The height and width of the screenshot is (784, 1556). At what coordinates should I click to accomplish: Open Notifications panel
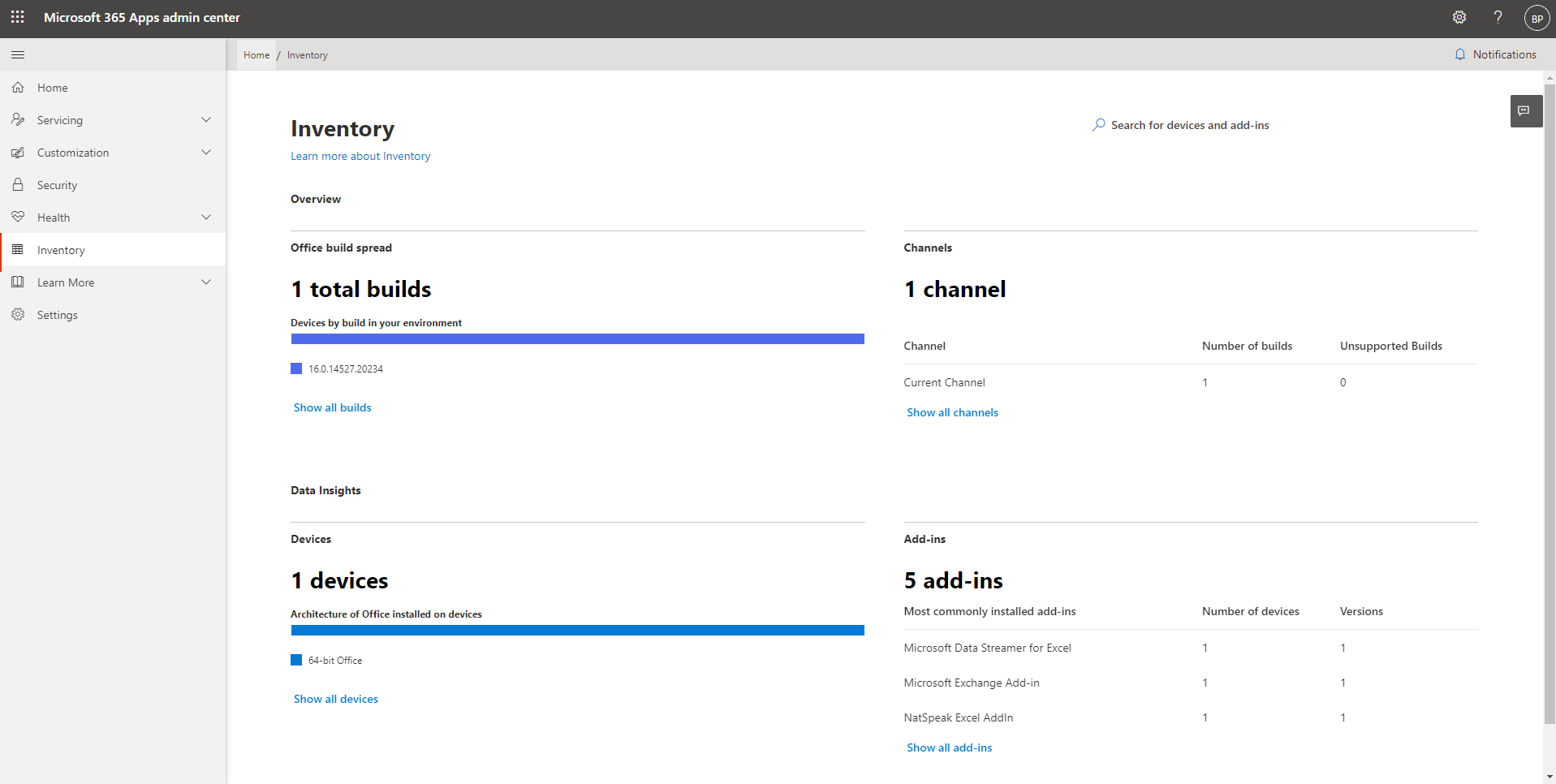coord(1495,54)
